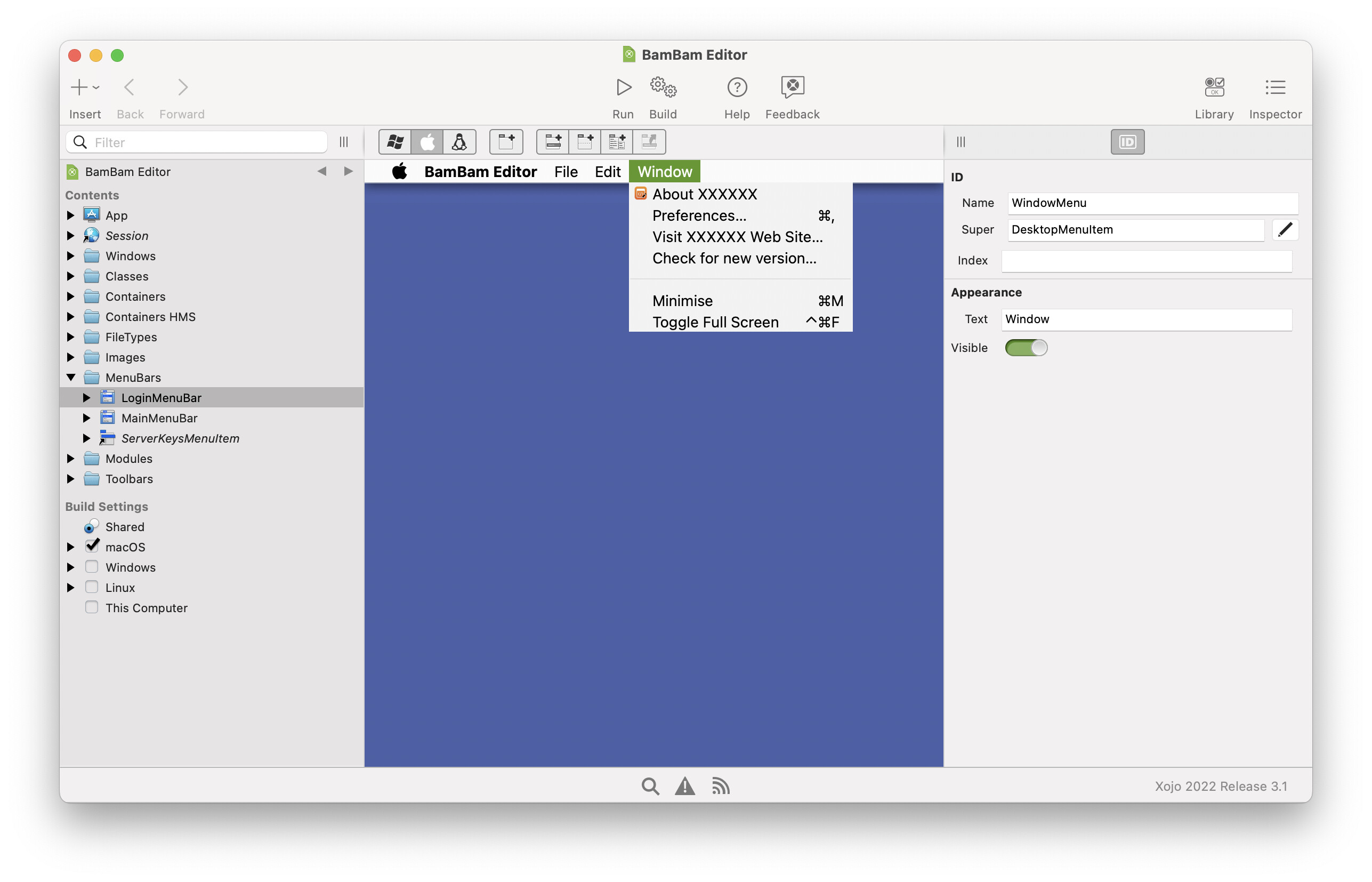Expand the Session item
The width and height of the screenshot is (1372, 882).
tap(70, 235)
